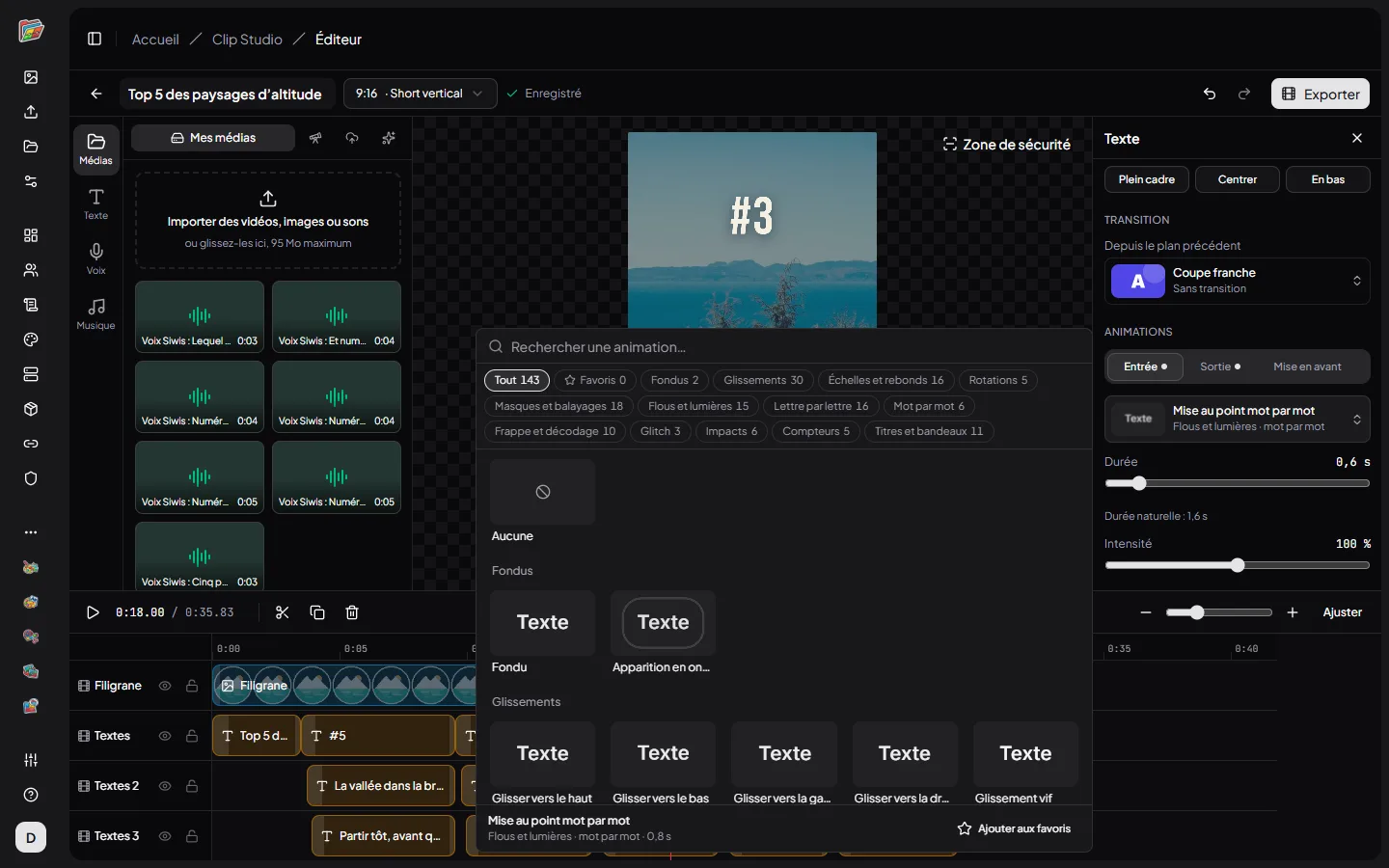The image size is (1389, 868).
Task: Toggle visibility of the Filigrane track
Action: click(165, 686)
